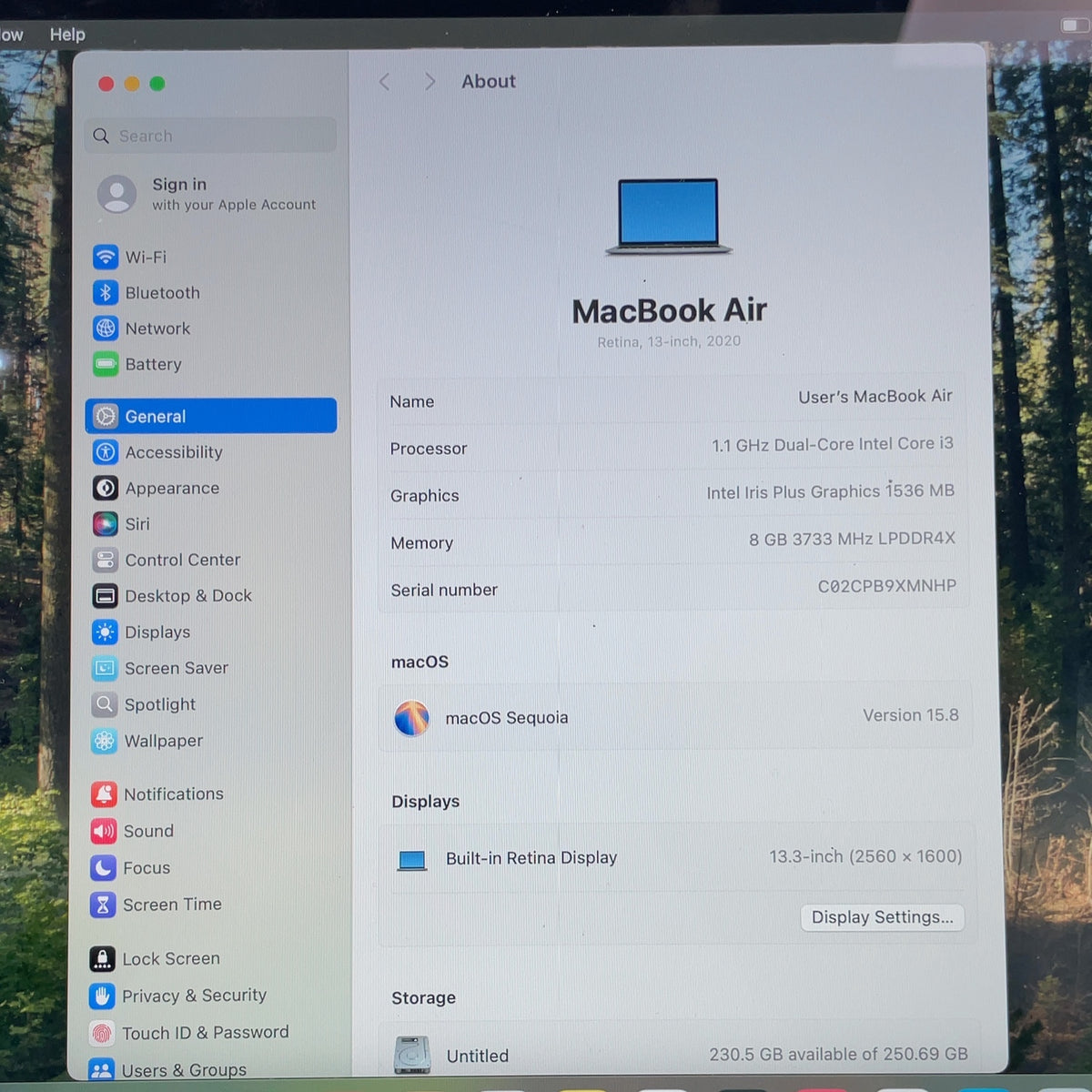
Task: Click in the Search field
Action: point(211,136)
